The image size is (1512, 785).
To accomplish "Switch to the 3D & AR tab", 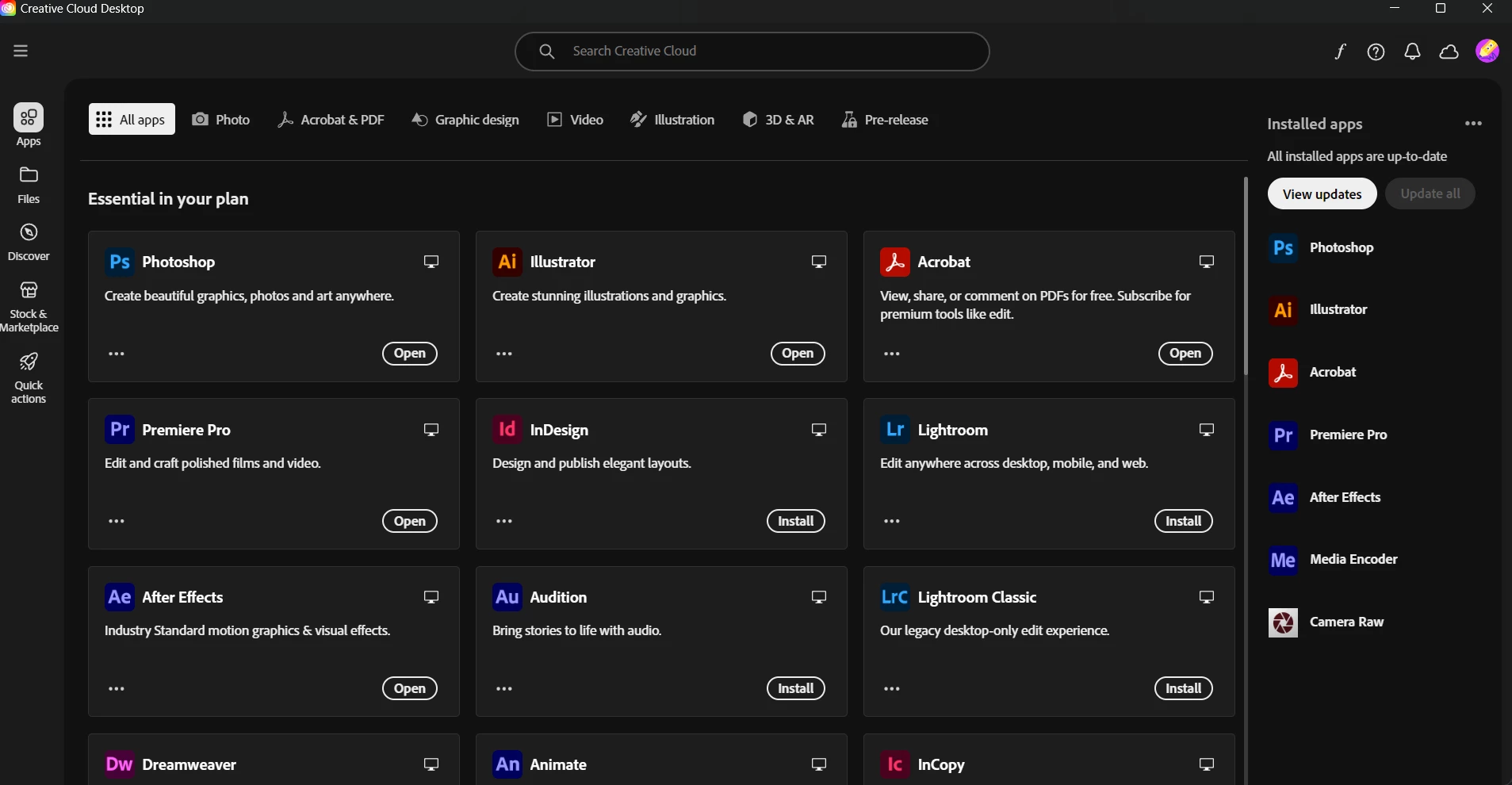I will 778,120.
